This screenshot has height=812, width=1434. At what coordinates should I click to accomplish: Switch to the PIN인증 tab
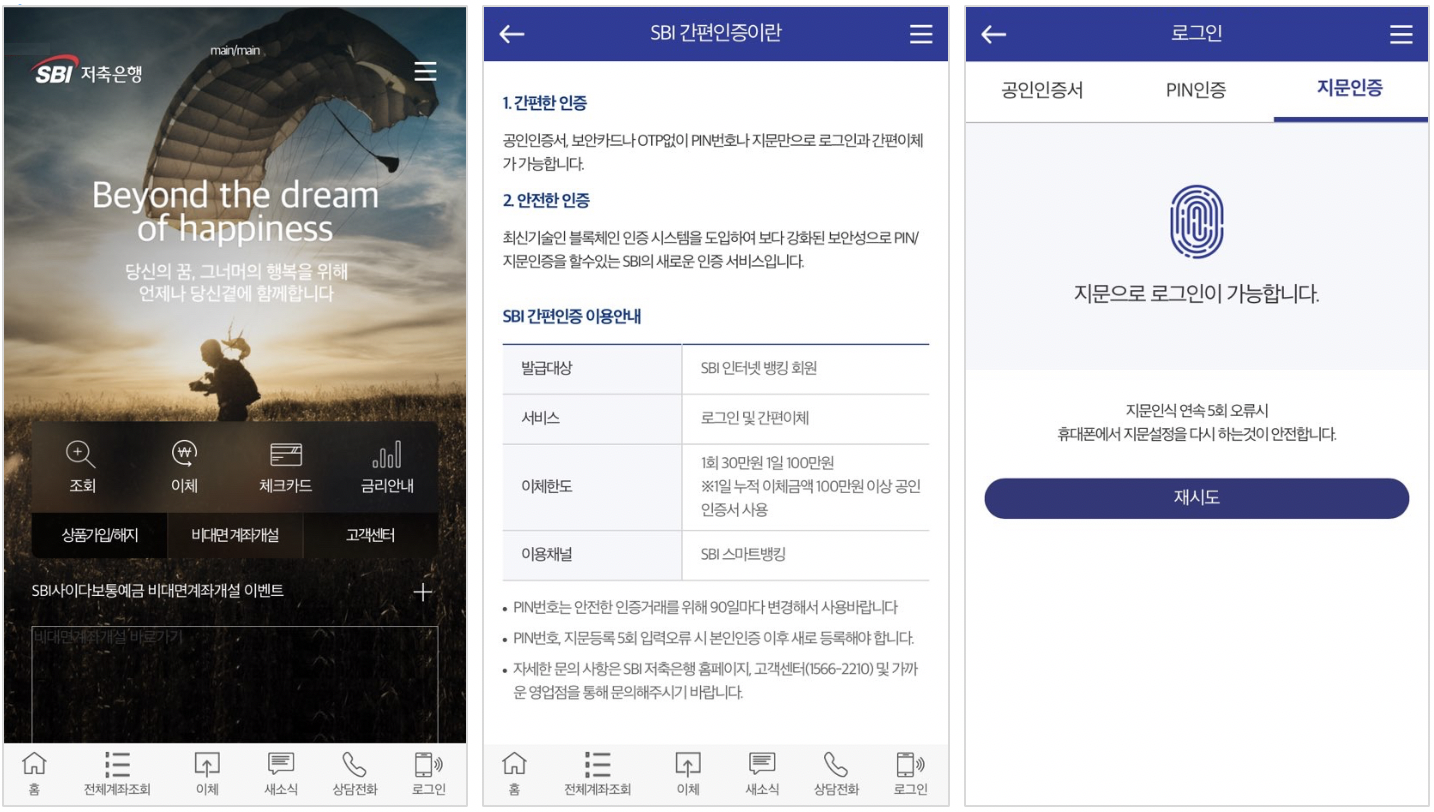1196,90
